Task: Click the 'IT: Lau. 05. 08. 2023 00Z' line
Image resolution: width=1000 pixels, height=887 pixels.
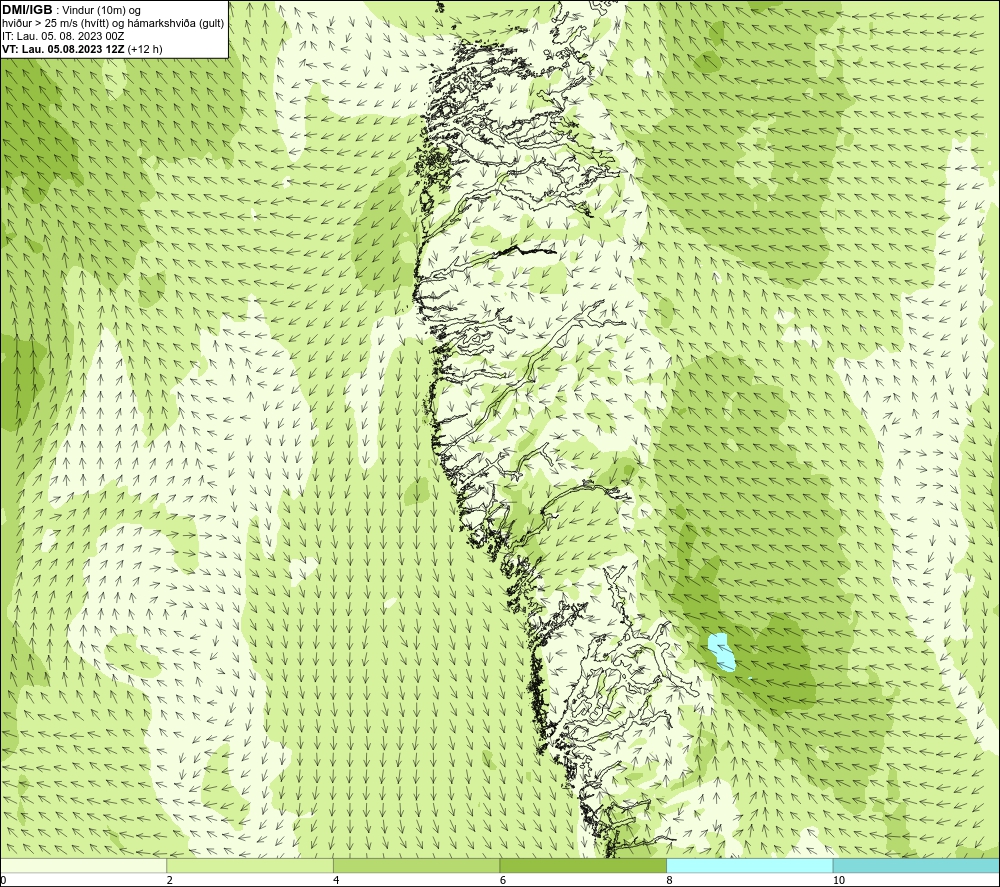Action: click(63, 36)
